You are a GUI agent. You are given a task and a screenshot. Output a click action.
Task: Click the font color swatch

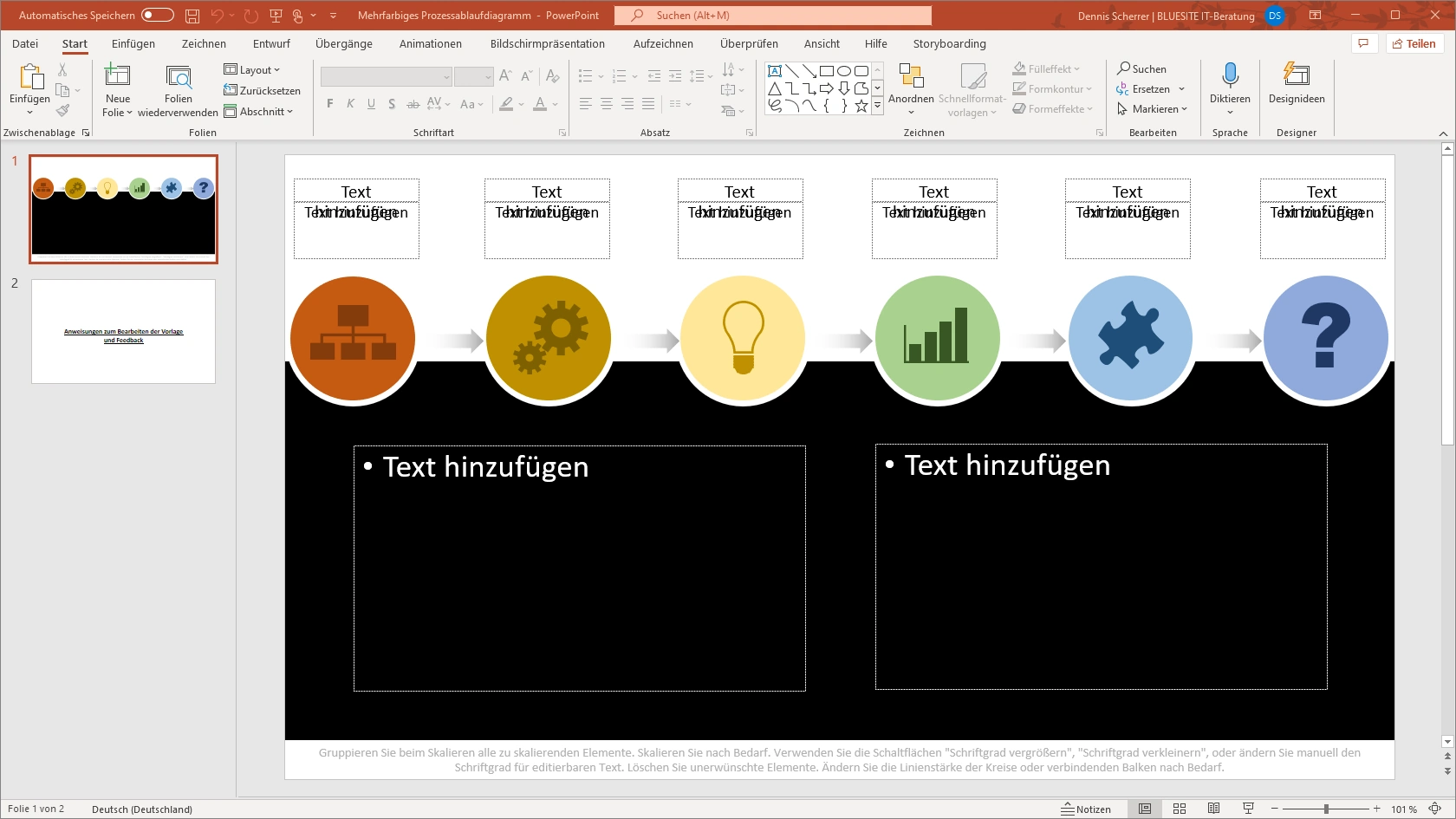coord(540,104)
